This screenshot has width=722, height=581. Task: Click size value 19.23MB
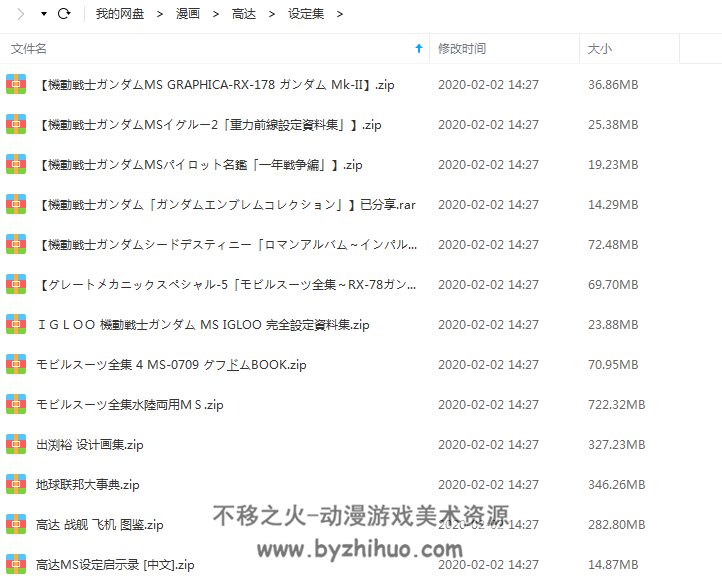(x=613, y=165)
